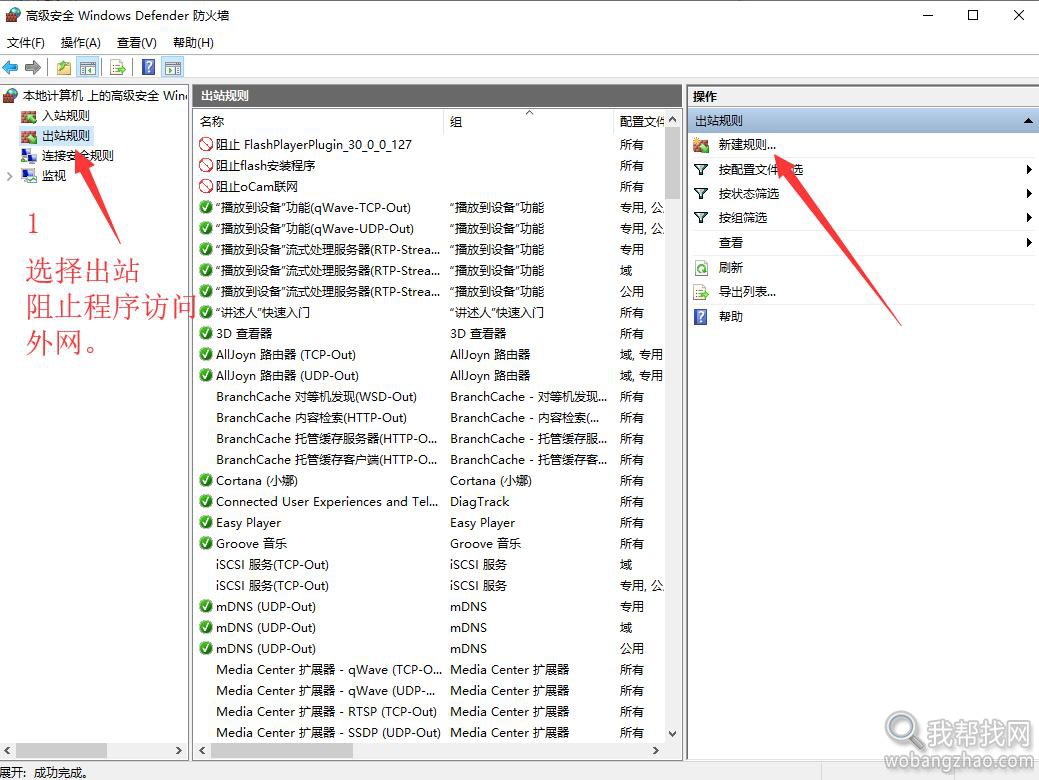The height and width of the screenshot is (780, 1039).
Task: Open the 文件(F) menu
Action: click(x=26, y=43)
